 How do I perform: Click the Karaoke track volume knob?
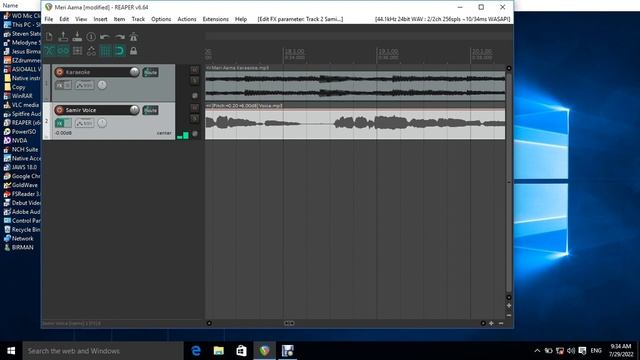(x=134, y=72)
